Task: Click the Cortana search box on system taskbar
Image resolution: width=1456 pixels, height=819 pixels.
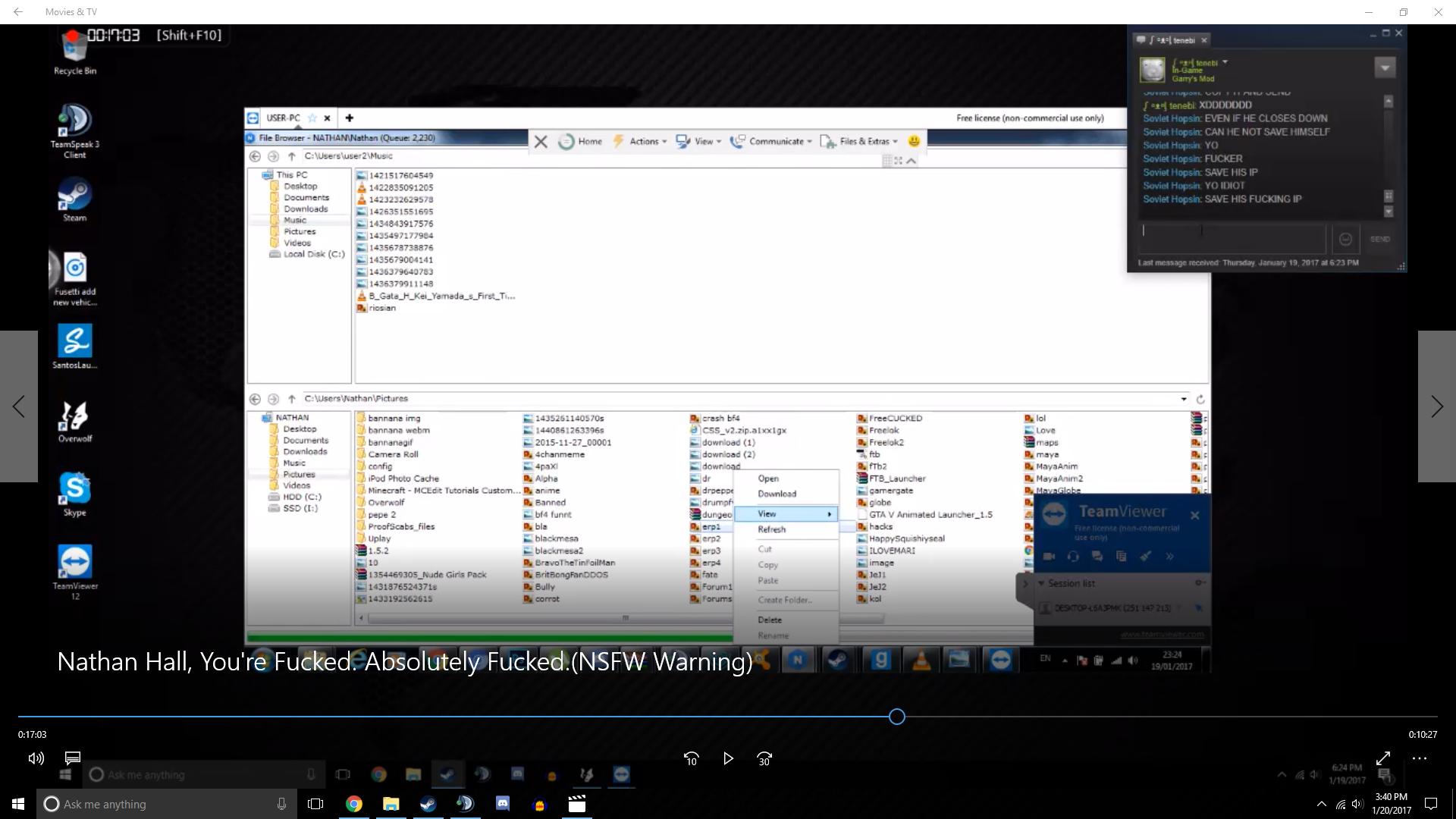Action: [x=167, y=804]
